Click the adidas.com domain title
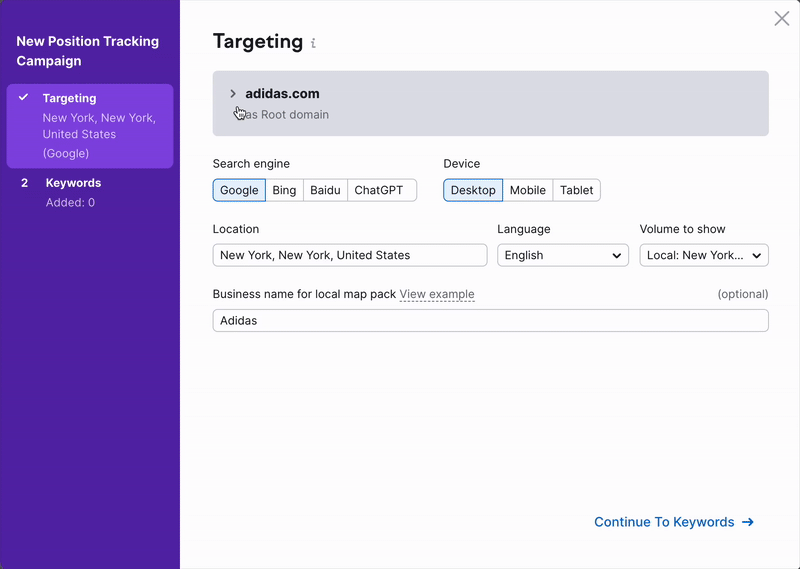 pos(283,94)
